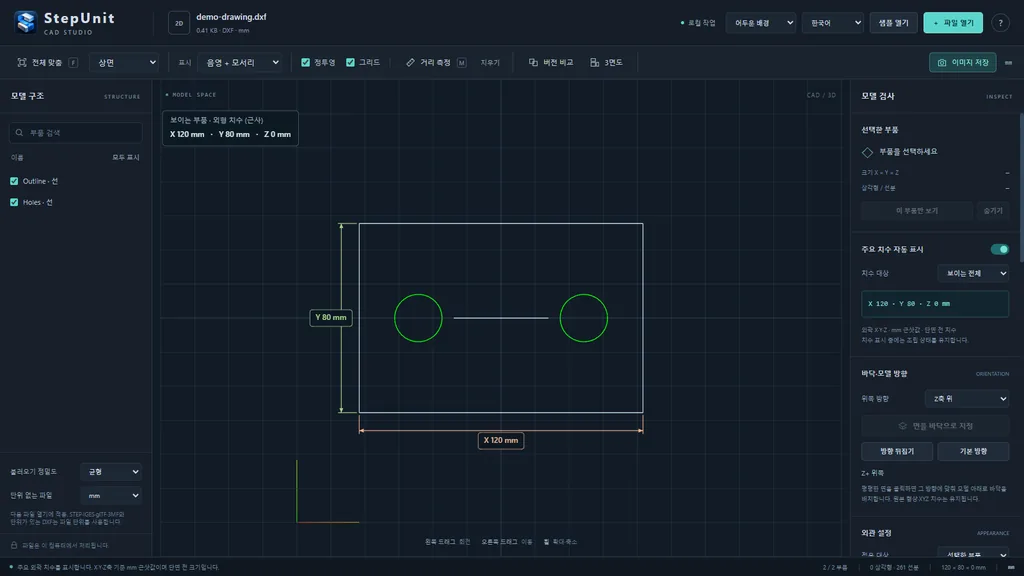Click the lock icon in sidebar footer
The width and height of the screenshot is (1024, 576).
14,545
